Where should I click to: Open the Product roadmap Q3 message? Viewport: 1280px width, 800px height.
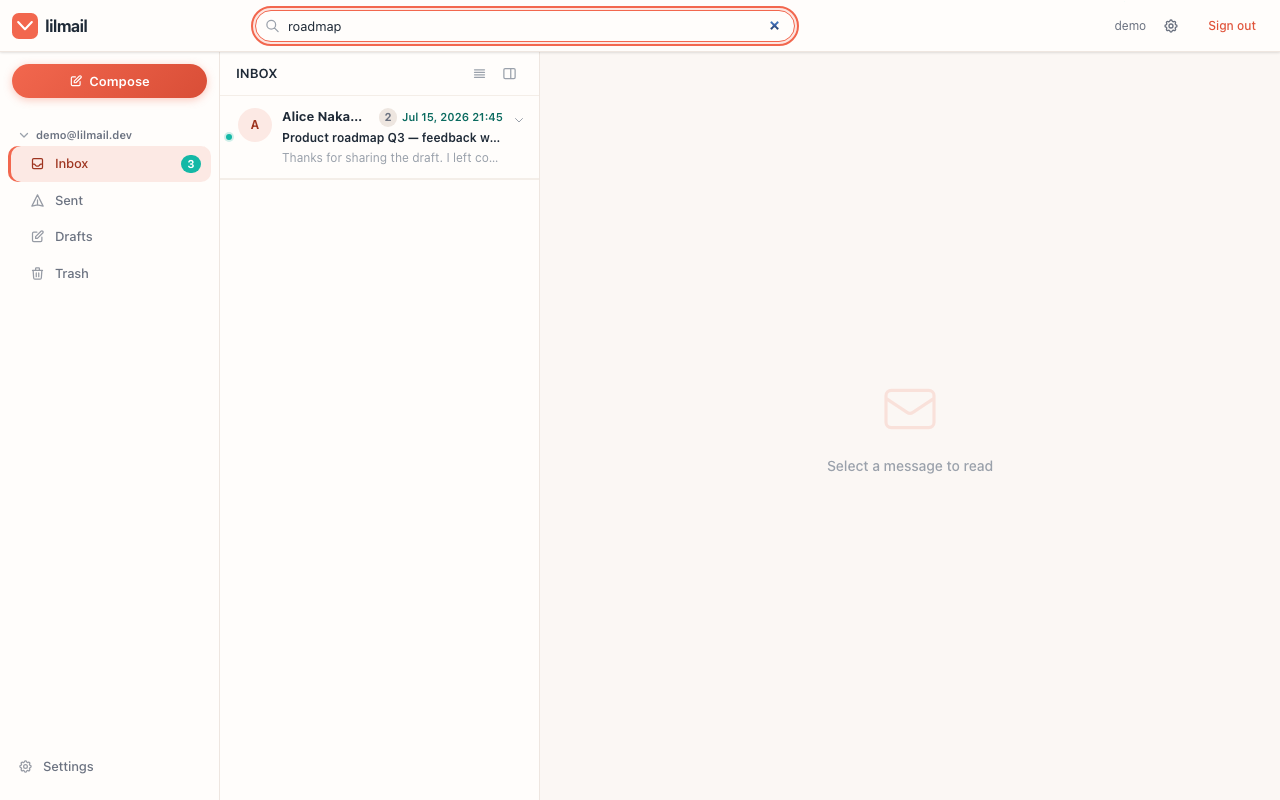[x=380, y=137]
